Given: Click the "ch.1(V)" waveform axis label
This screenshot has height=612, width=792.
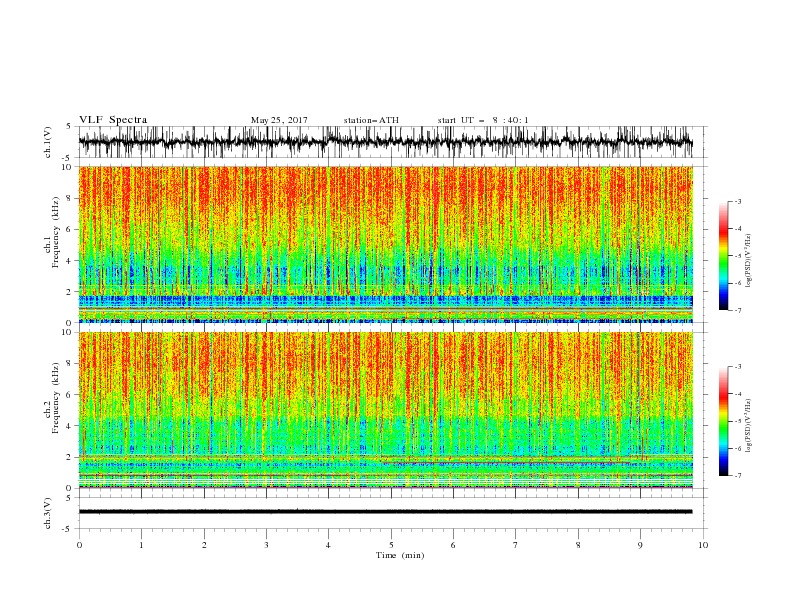Looking at the screenshot, I should tap(48, 142).
